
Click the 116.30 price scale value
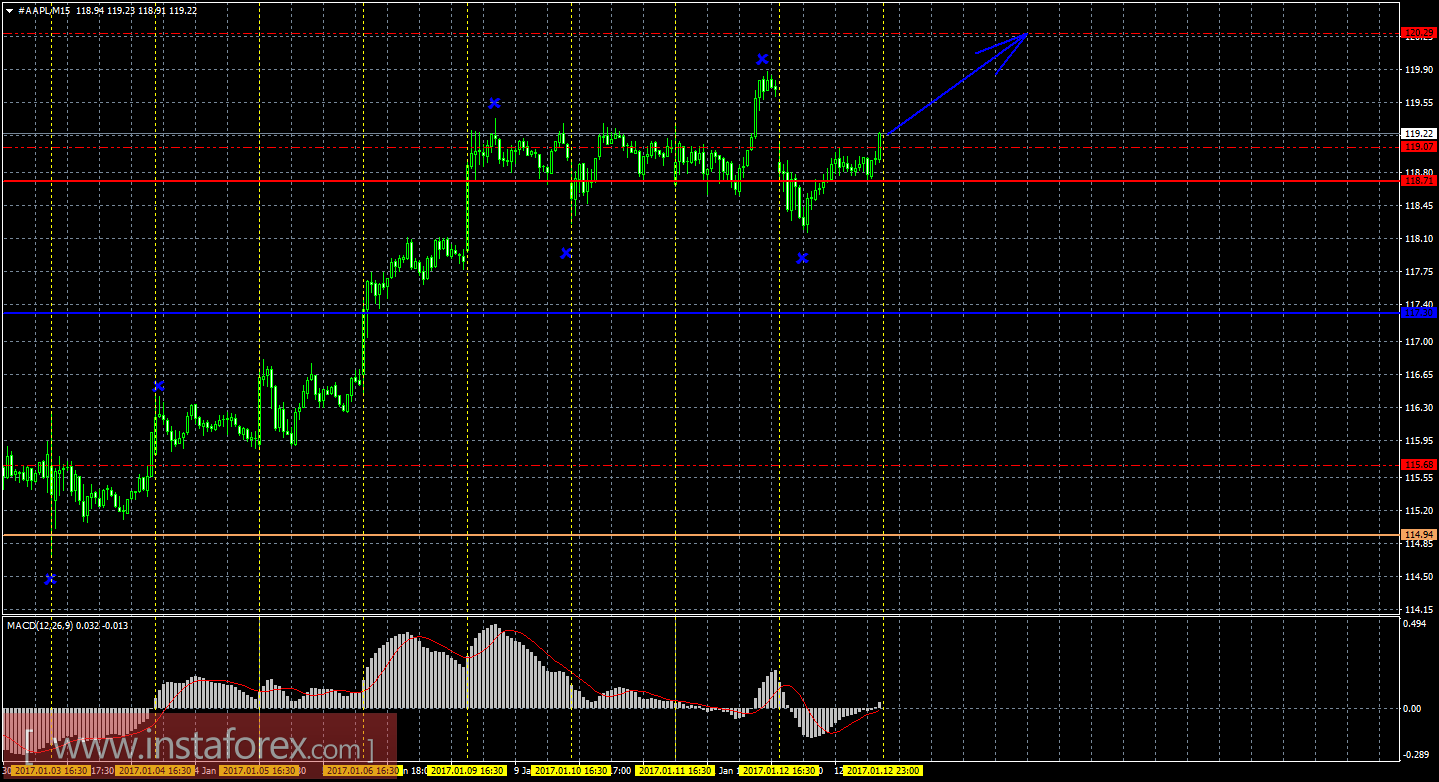[1417, 408]
